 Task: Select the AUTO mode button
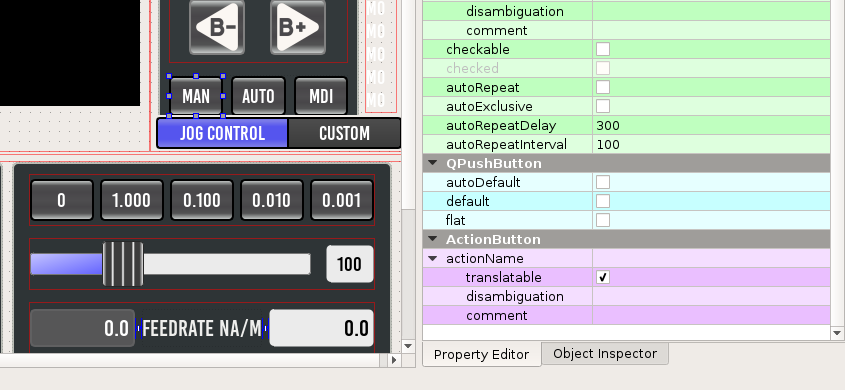[x=258, y=96]
